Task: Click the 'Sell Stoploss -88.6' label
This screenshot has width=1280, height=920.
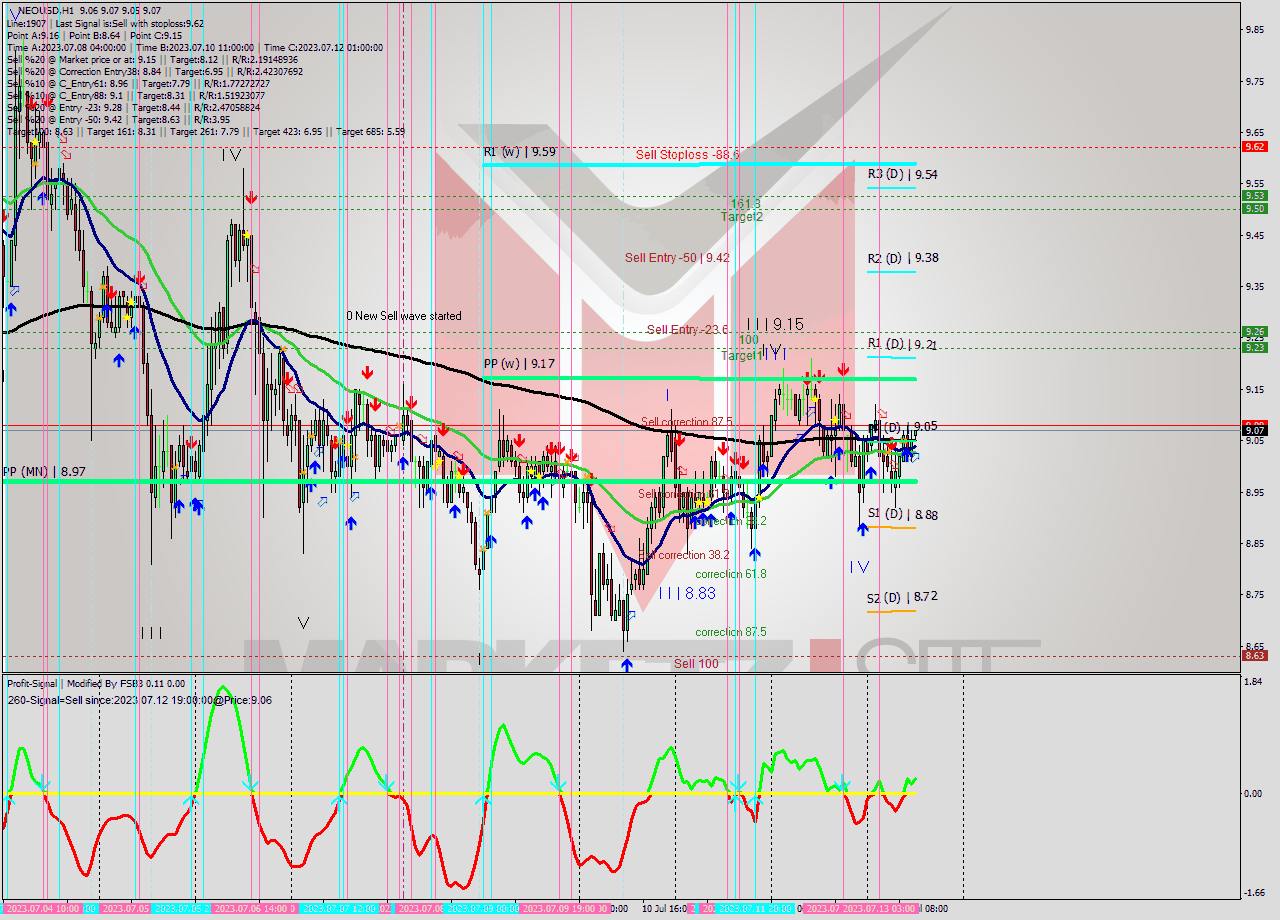Action: click(x=687, y=155)
